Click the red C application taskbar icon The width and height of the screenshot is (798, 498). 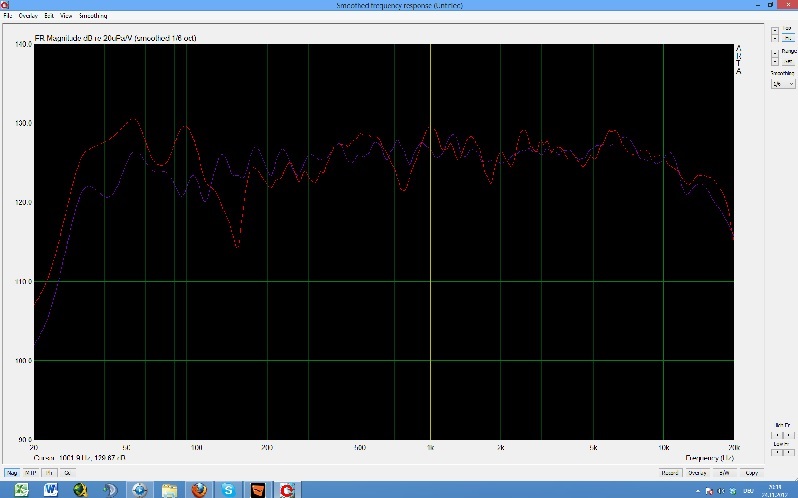[288, 489]
